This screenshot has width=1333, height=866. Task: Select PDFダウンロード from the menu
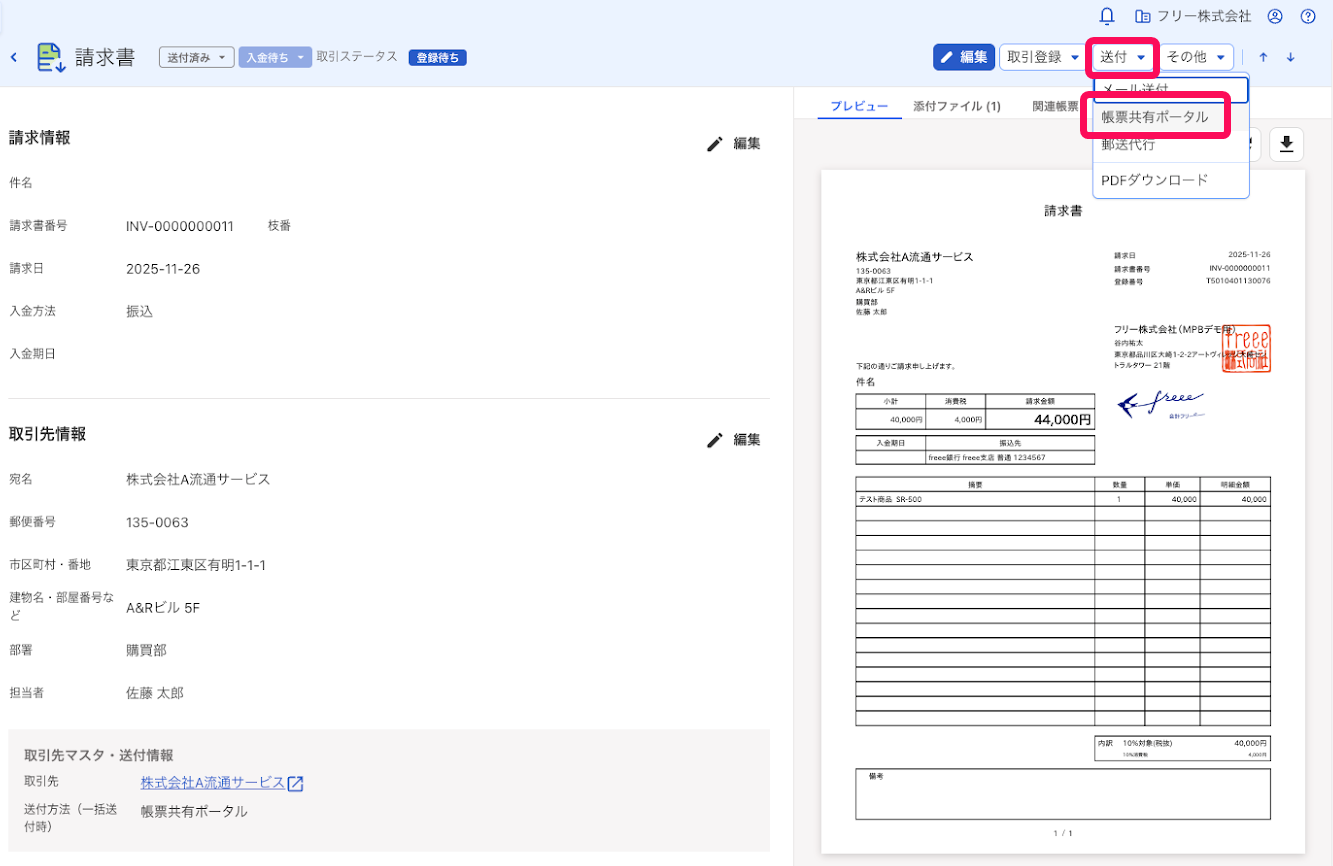(x=1171, y=180)
